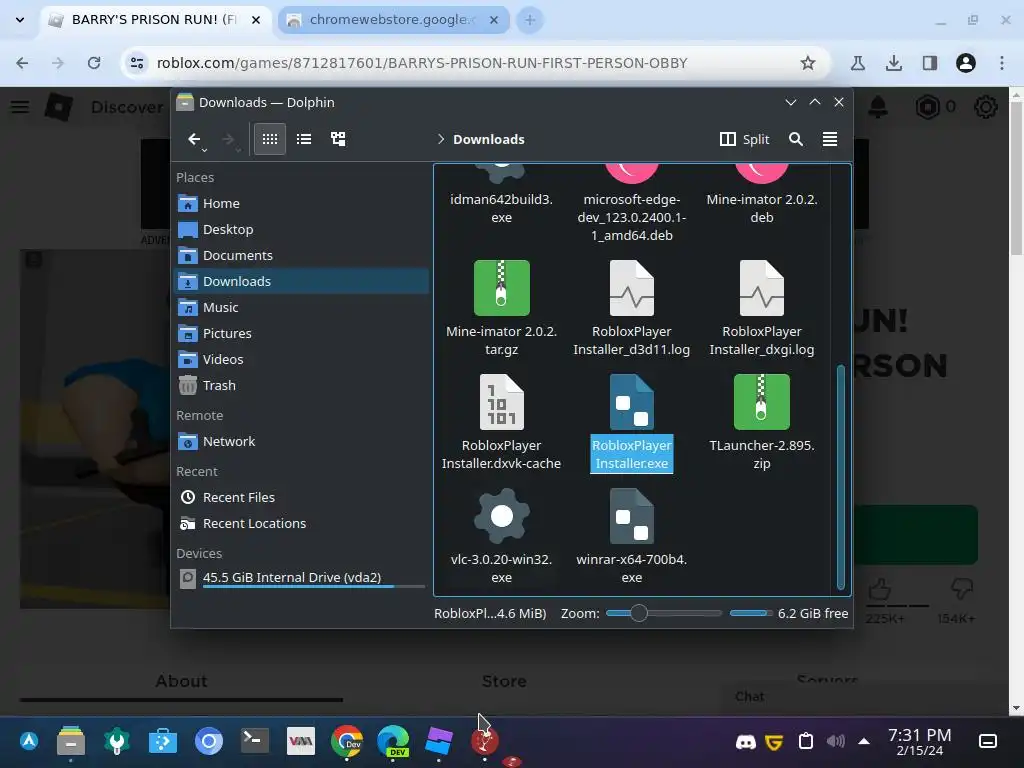Open Chrome tab search dropdown
Image resolution: width=1024 pixels, height=768 pixels.
[x=20, y=20]
